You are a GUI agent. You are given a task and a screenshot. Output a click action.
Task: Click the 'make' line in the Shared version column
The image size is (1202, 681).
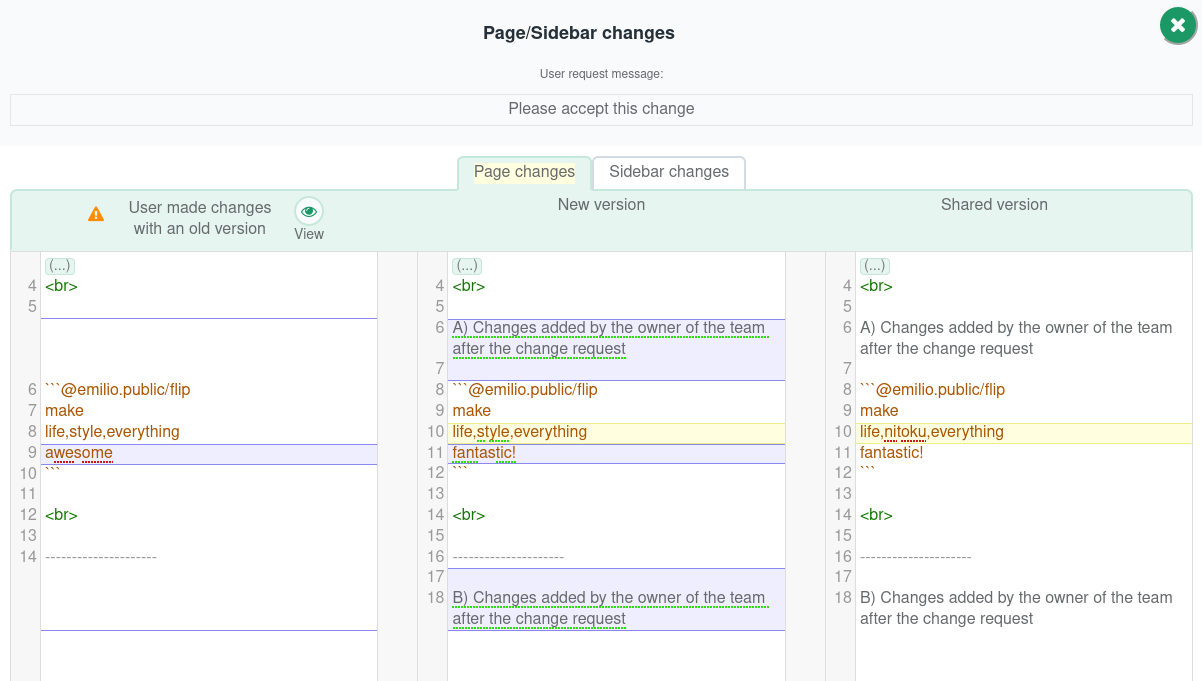click(879, 411)
